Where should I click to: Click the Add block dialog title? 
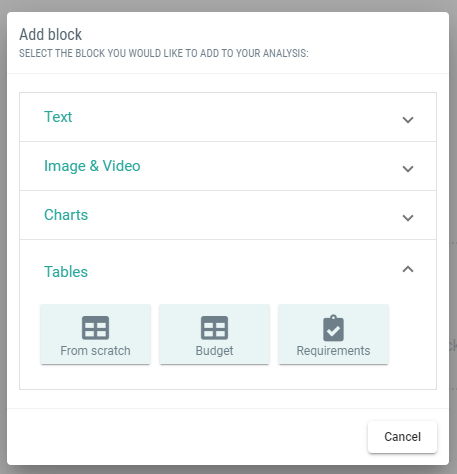tap(50, 34)
